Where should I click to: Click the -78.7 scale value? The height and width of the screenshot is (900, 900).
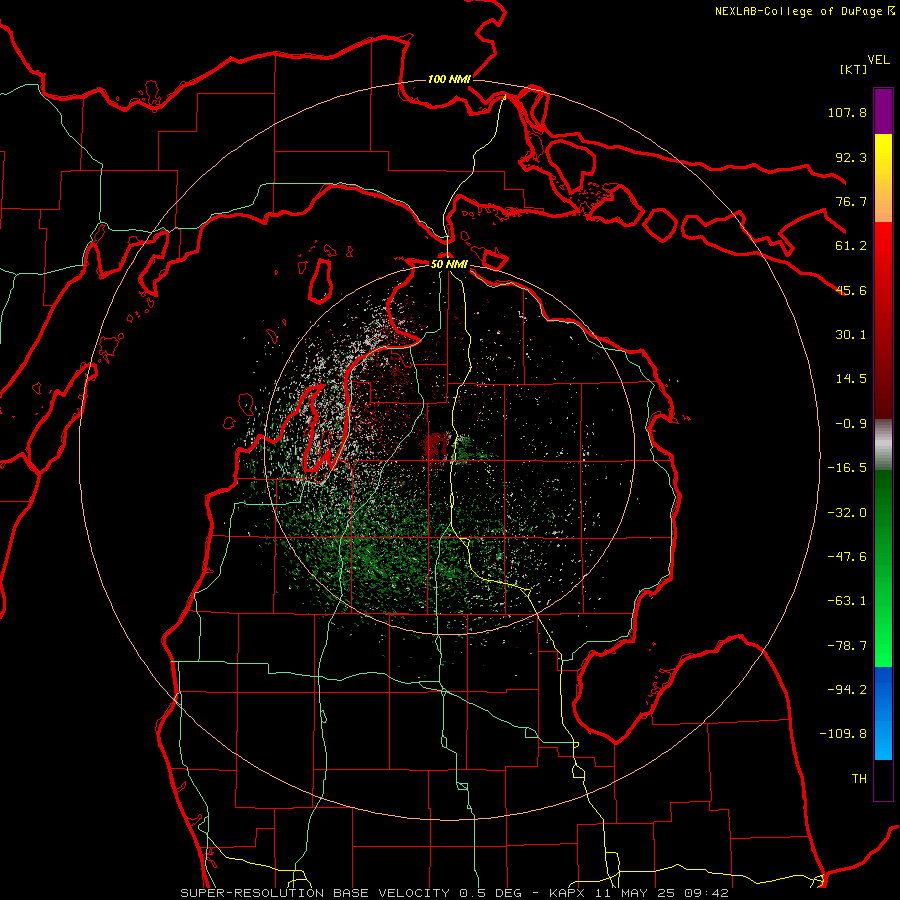click(847, 646)
